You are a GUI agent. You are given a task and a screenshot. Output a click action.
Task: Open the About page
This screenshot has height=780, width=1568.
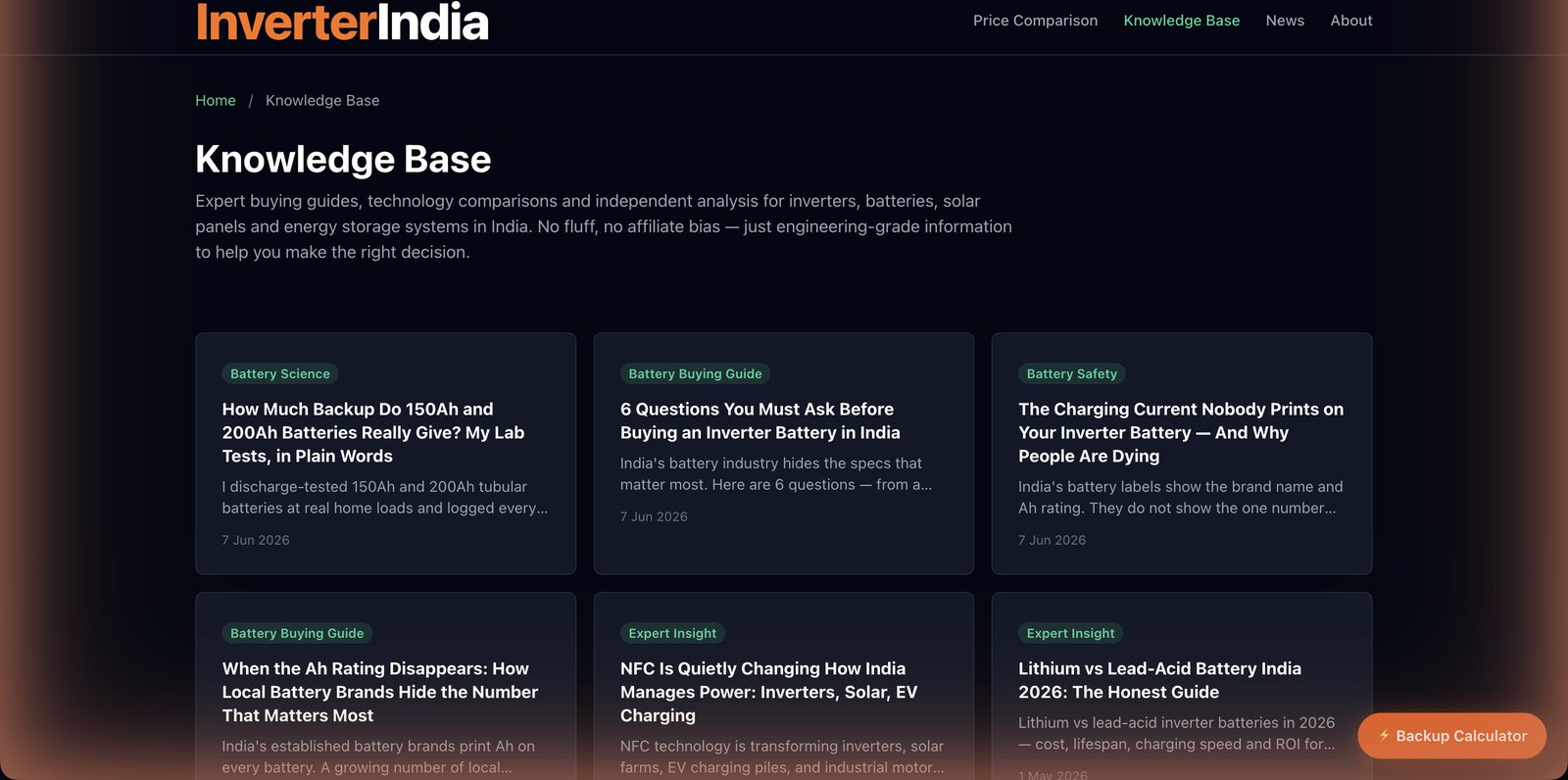pyautogui.click(x=1350, y=21)
